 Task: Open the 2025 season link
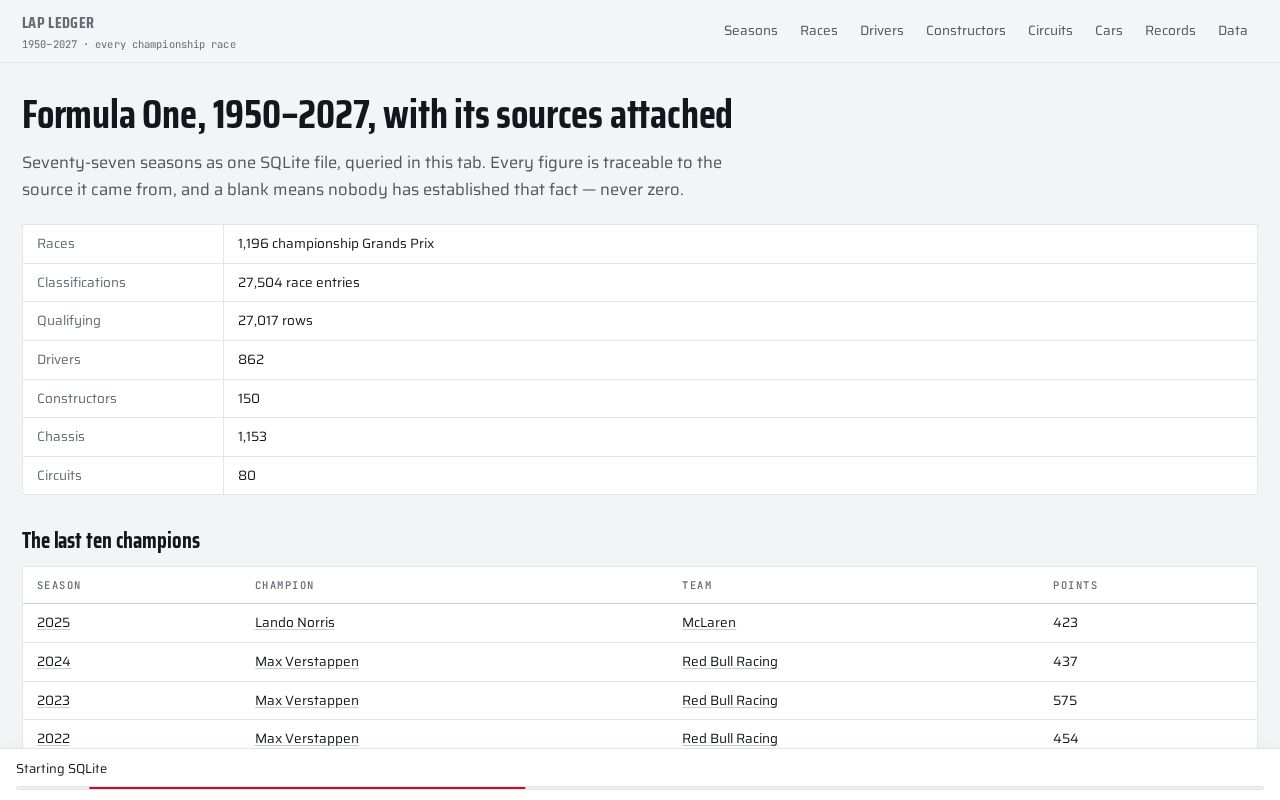click(x=53, y=622)
